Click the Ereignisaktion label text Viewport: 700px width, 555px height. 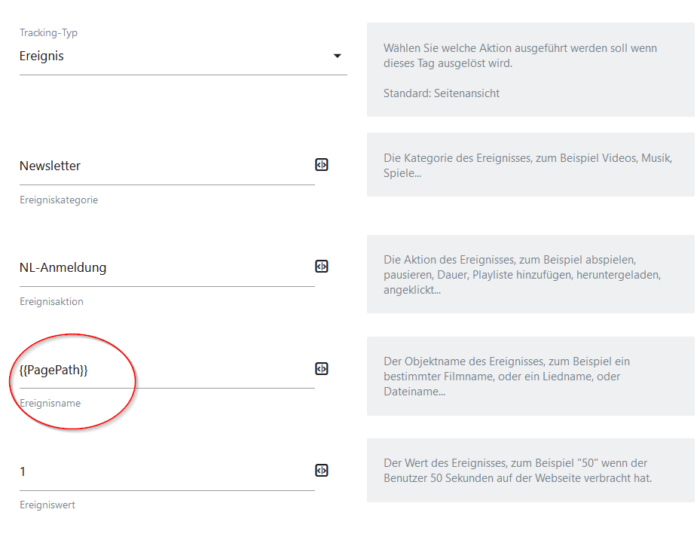click(51, 302)
